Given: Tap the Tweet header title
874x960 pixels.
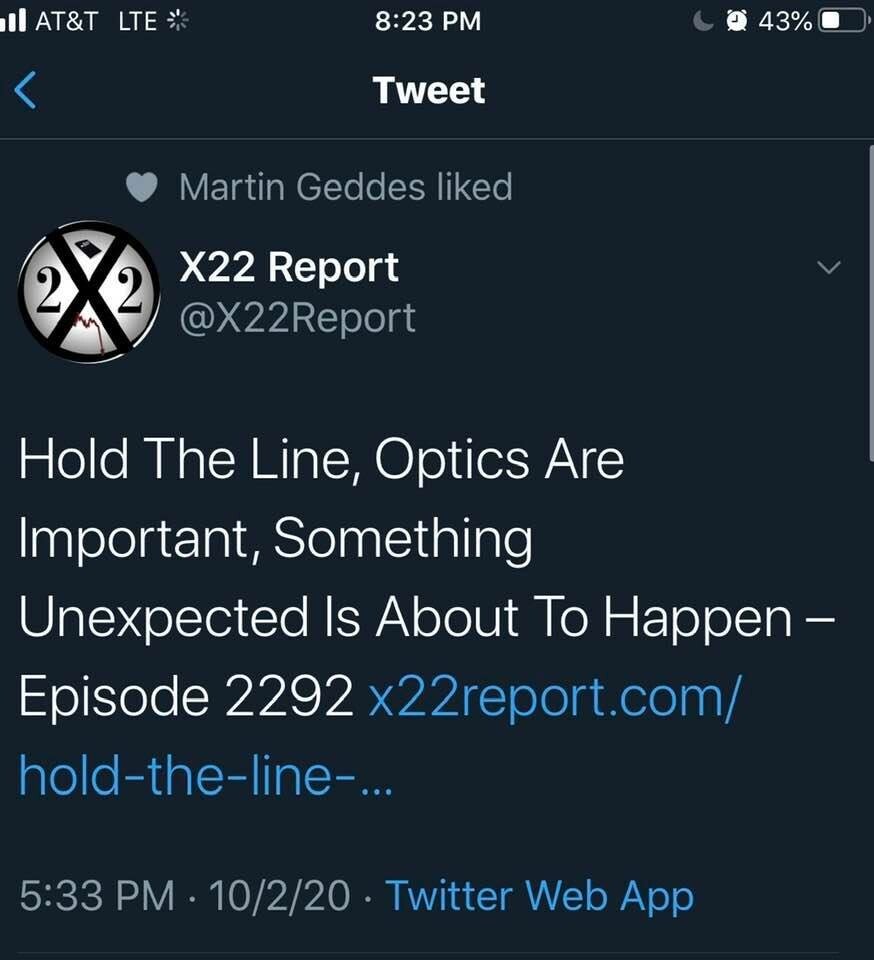Looking at the screenshot, I should coord(429,91).
